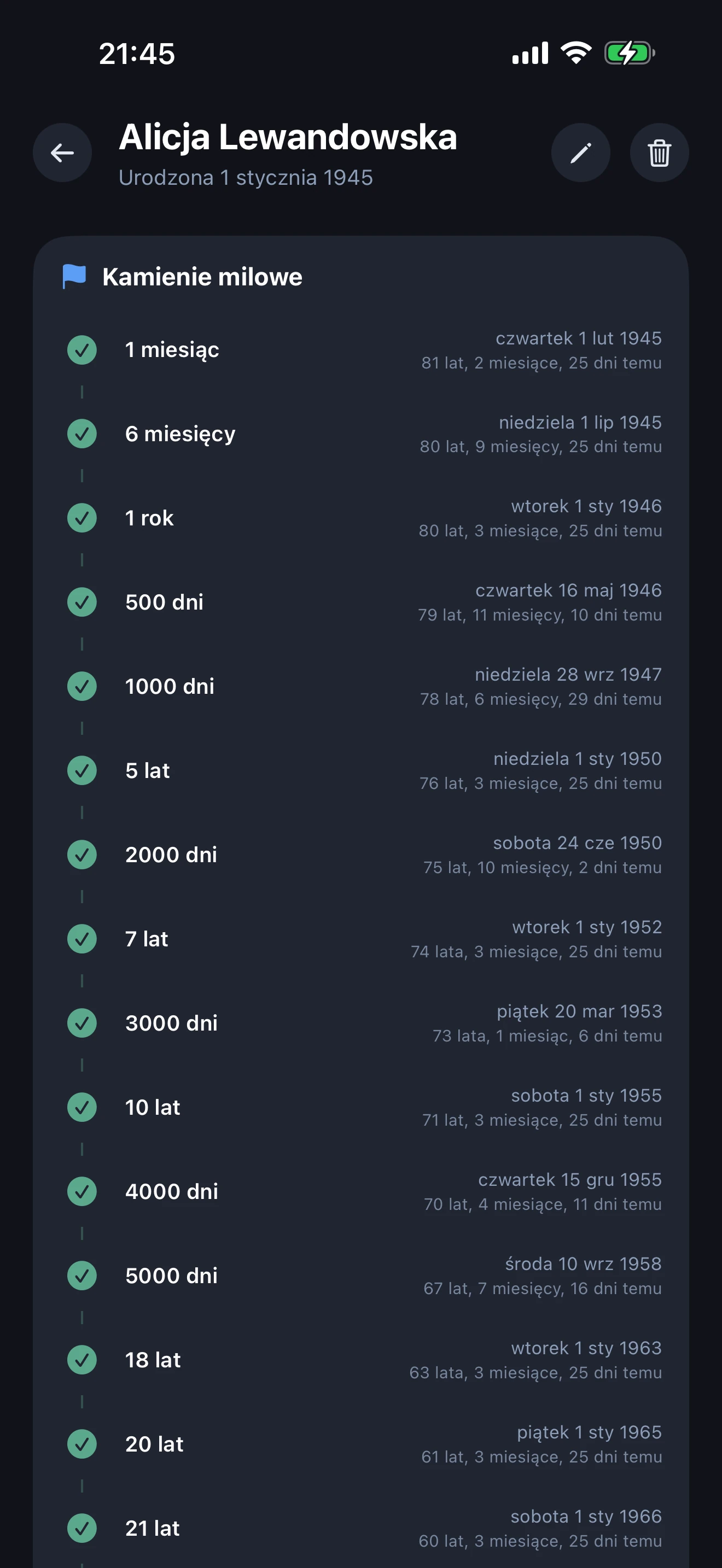Image resolution: width=722 pixels, height=1568 pixels.
Task: Tap the checkmark next to 1 miesiąc
Action: [82, 350]
